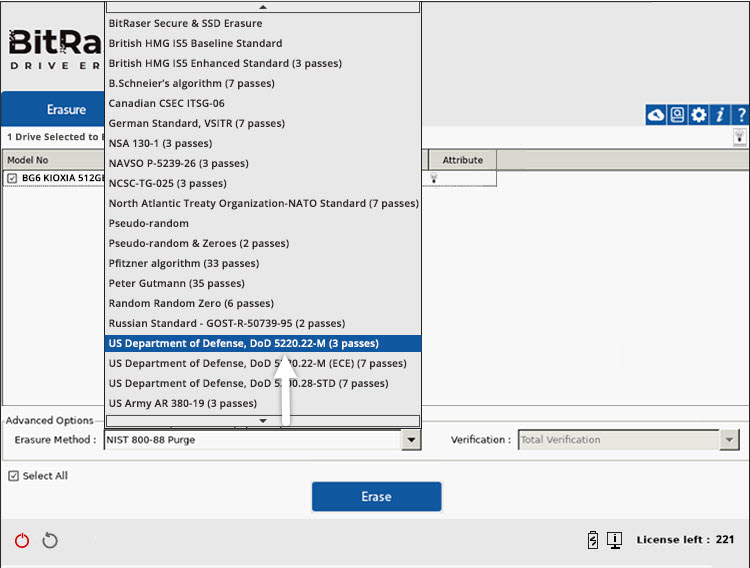Select DoD 5220.22-M (3 passes)

tap(263, 344)
